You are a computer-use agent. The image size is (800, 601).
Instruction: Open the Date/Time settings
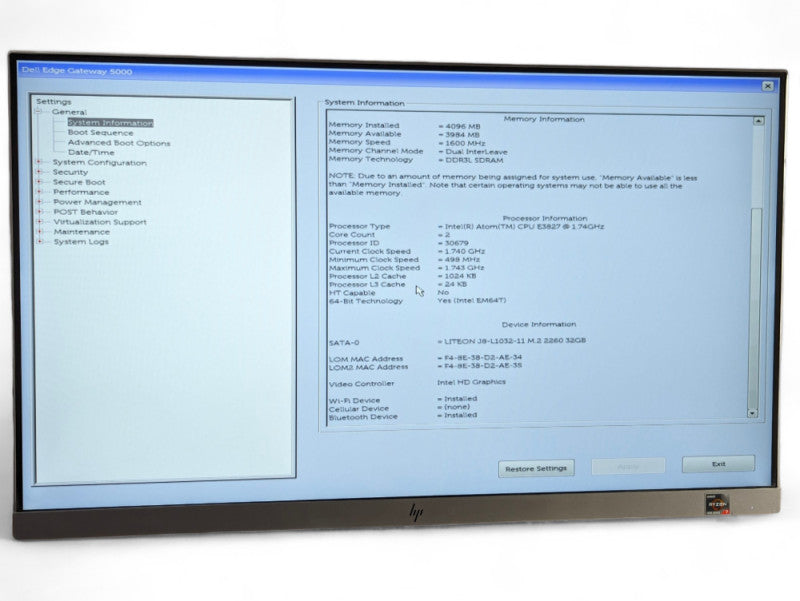91,152
